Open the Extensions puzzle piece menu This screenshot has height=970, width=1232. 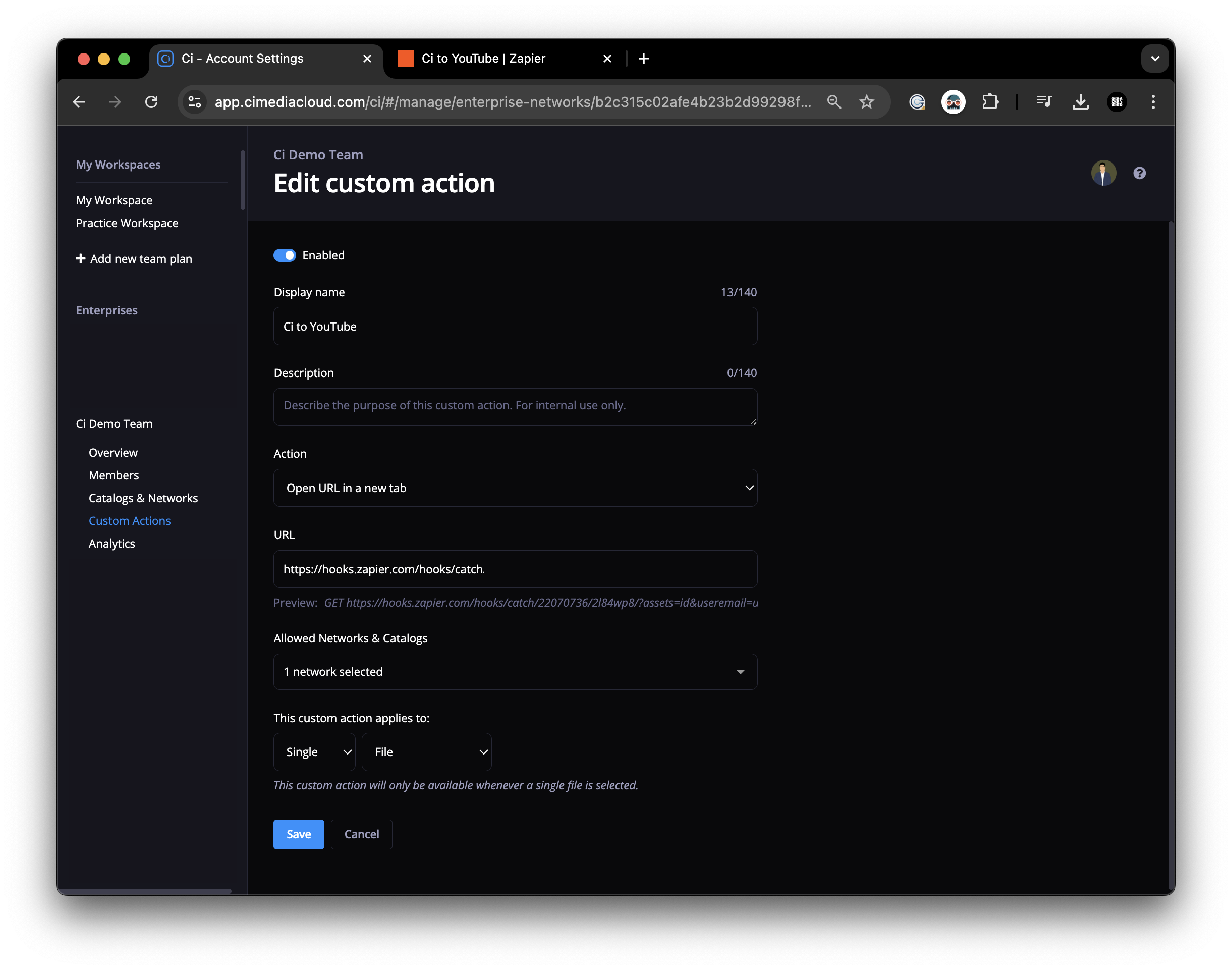(x=990, y=102)
